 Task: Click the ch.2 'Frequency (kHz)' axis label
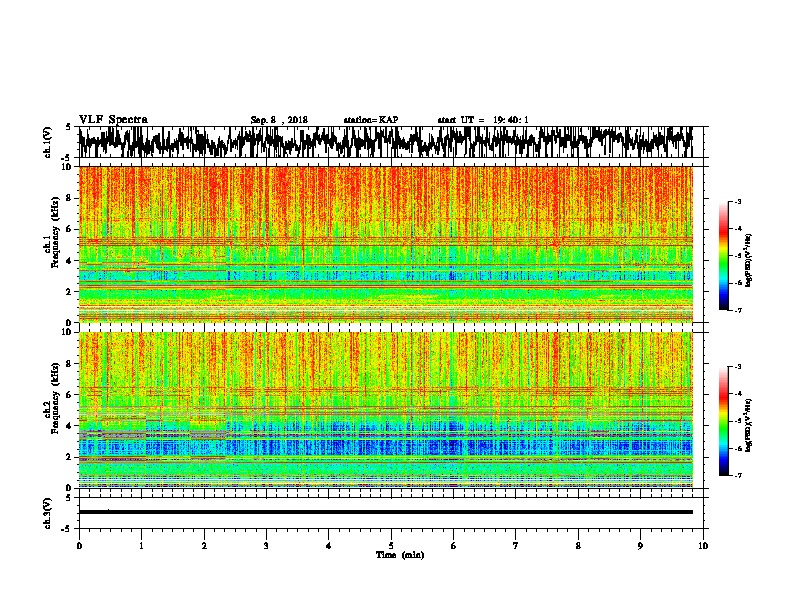(x=55, y=398)
